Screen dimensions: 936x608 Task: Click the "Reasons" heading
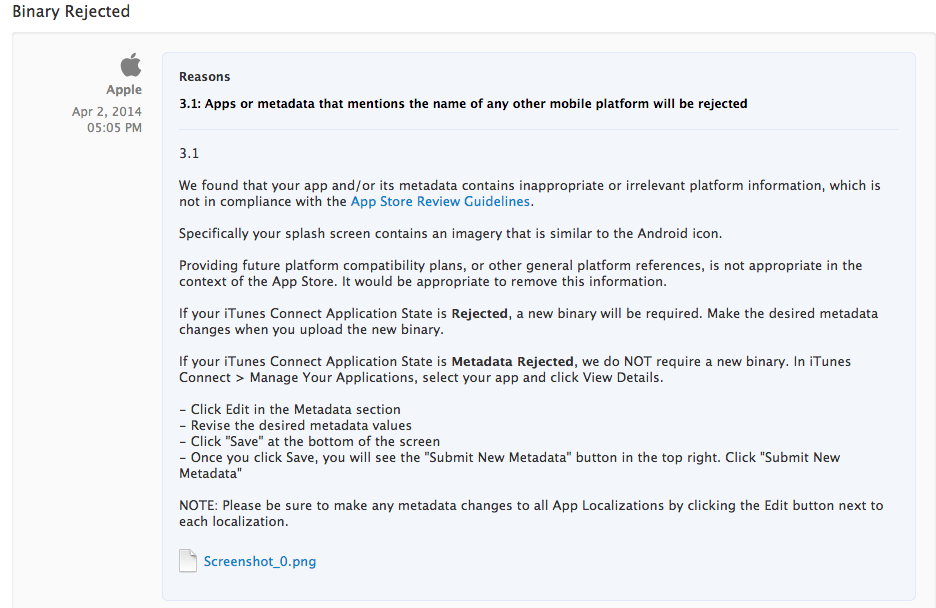pos(204,77)
